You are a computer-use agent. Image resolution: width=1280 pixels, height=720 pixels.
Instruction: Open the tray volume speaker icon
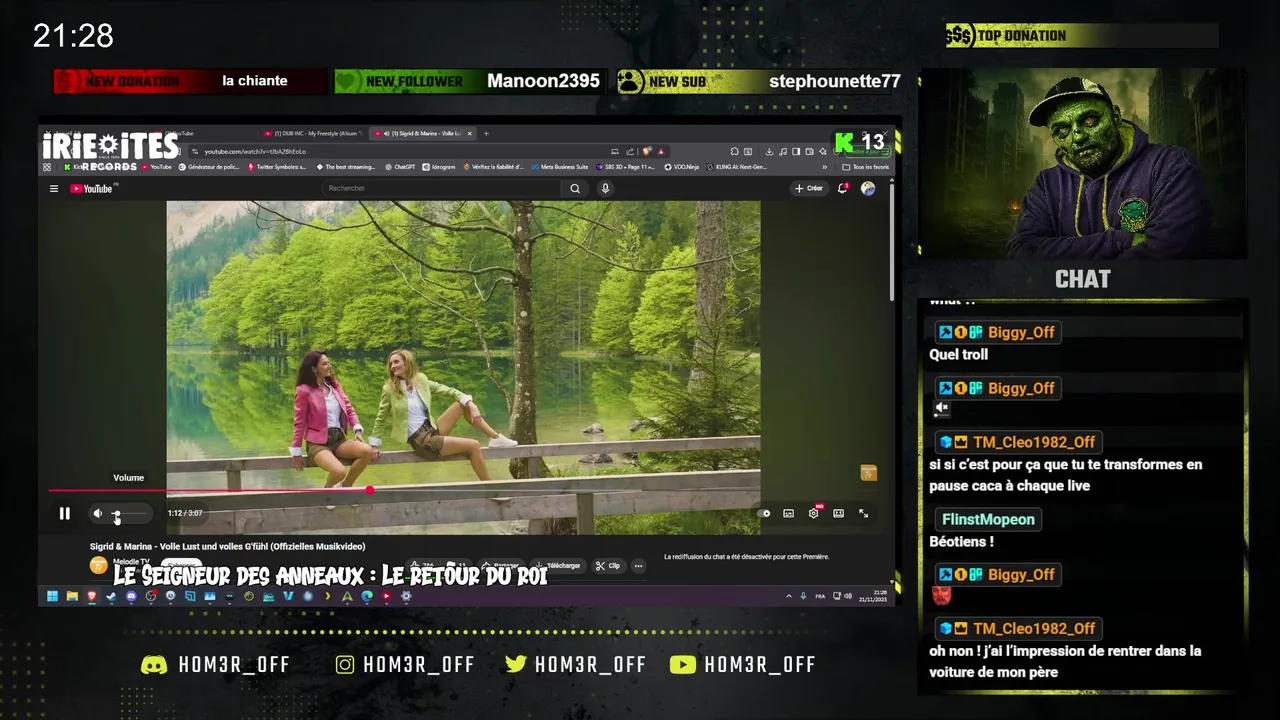pyautogui.click(x=848, y=596)
